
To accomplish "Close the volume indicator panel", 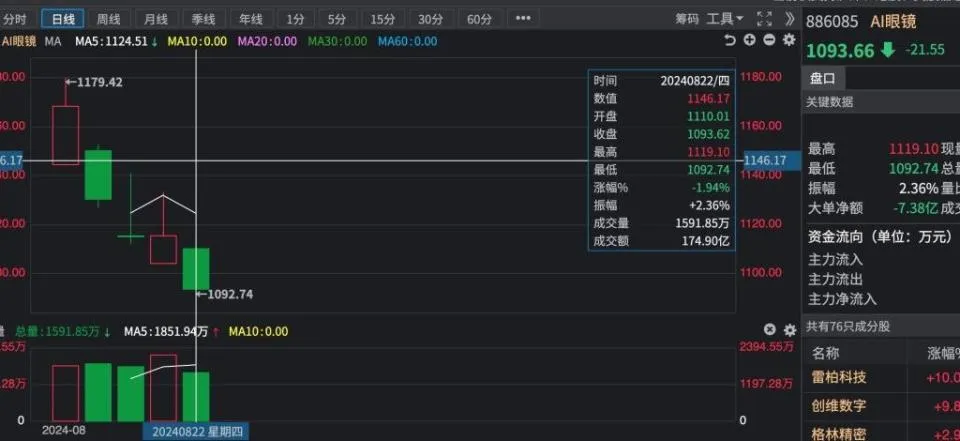I will point(770,330).
